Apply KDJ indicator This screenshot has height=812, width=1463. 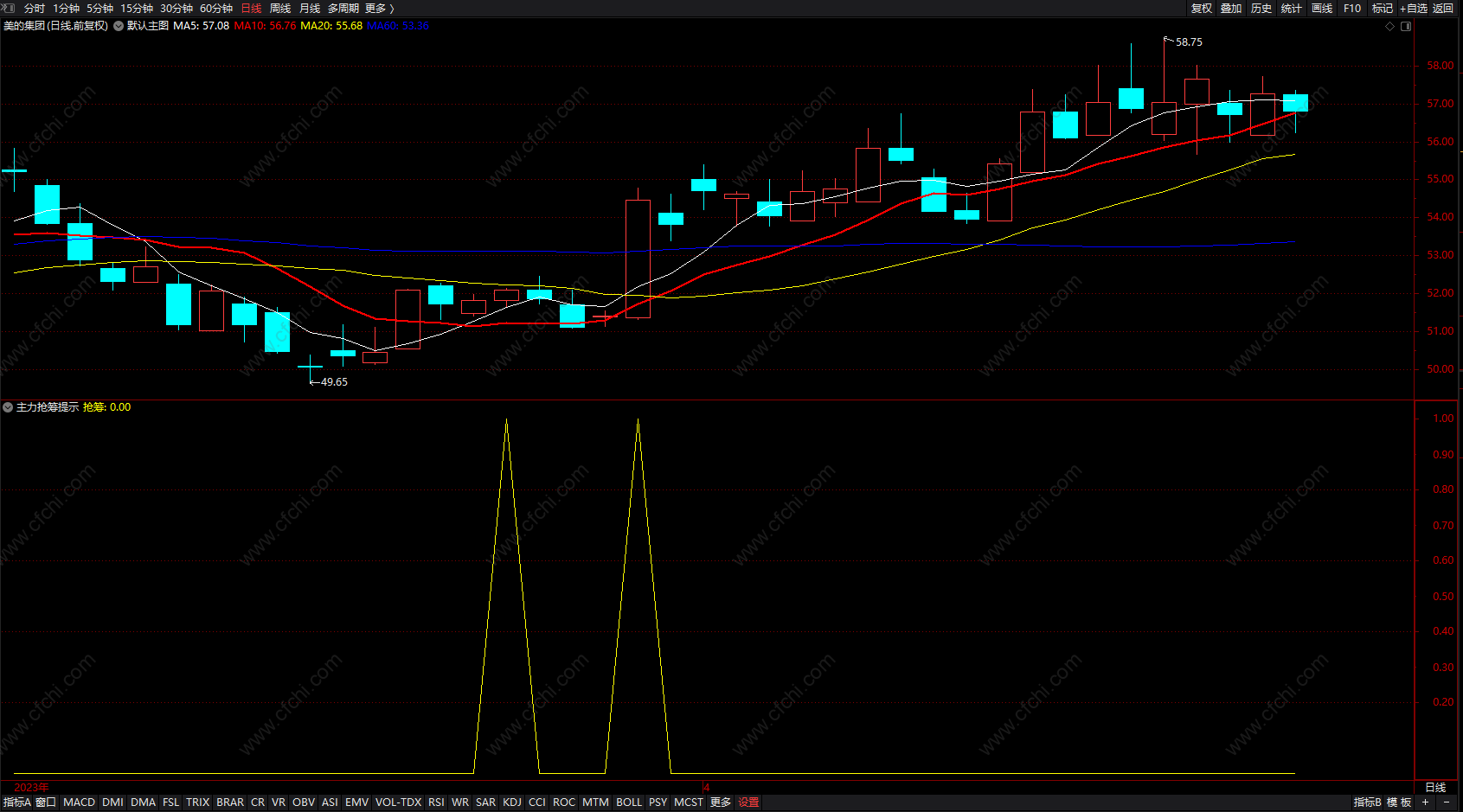click(512, 802)
